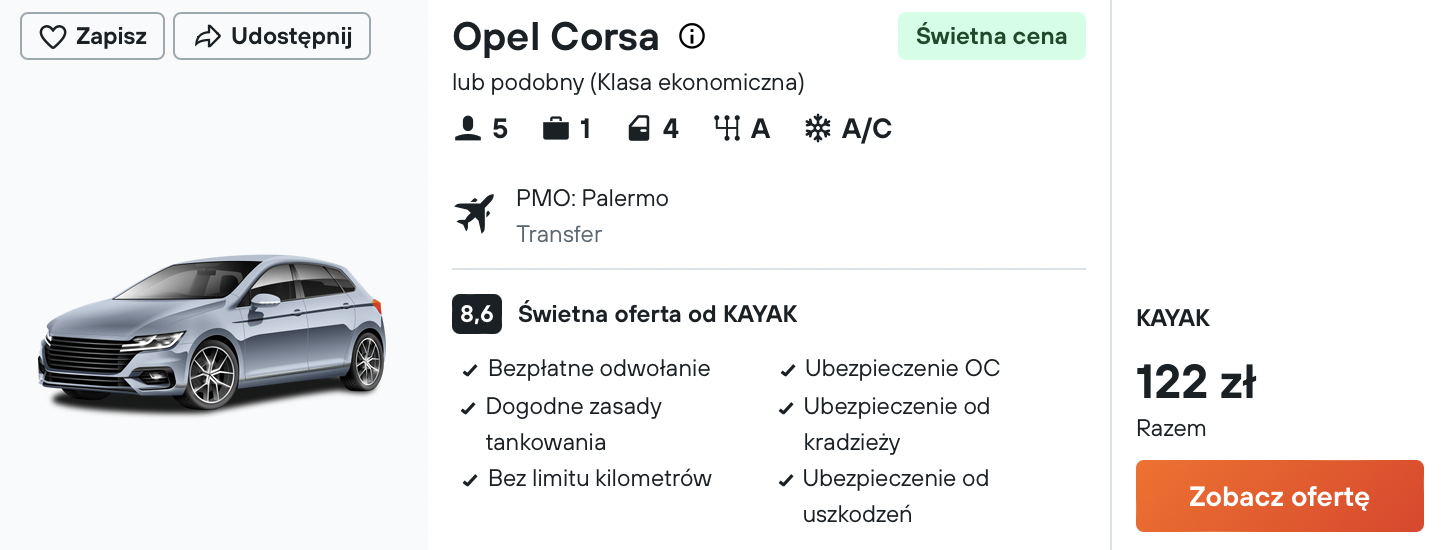Click the 122 zł total price

pos(1196,382)
